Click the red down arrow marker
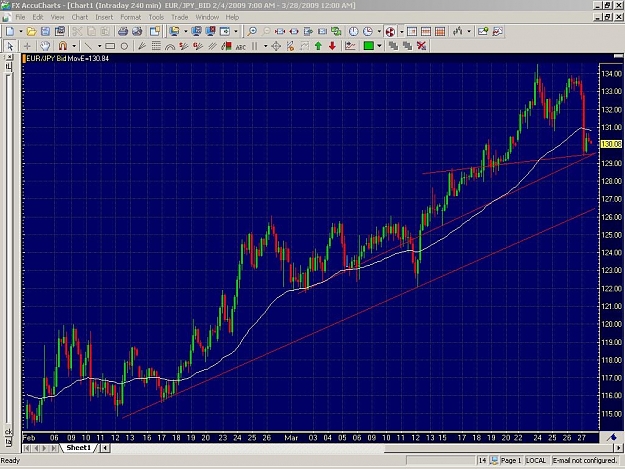625x469 pixels. (x=332, y=46)
